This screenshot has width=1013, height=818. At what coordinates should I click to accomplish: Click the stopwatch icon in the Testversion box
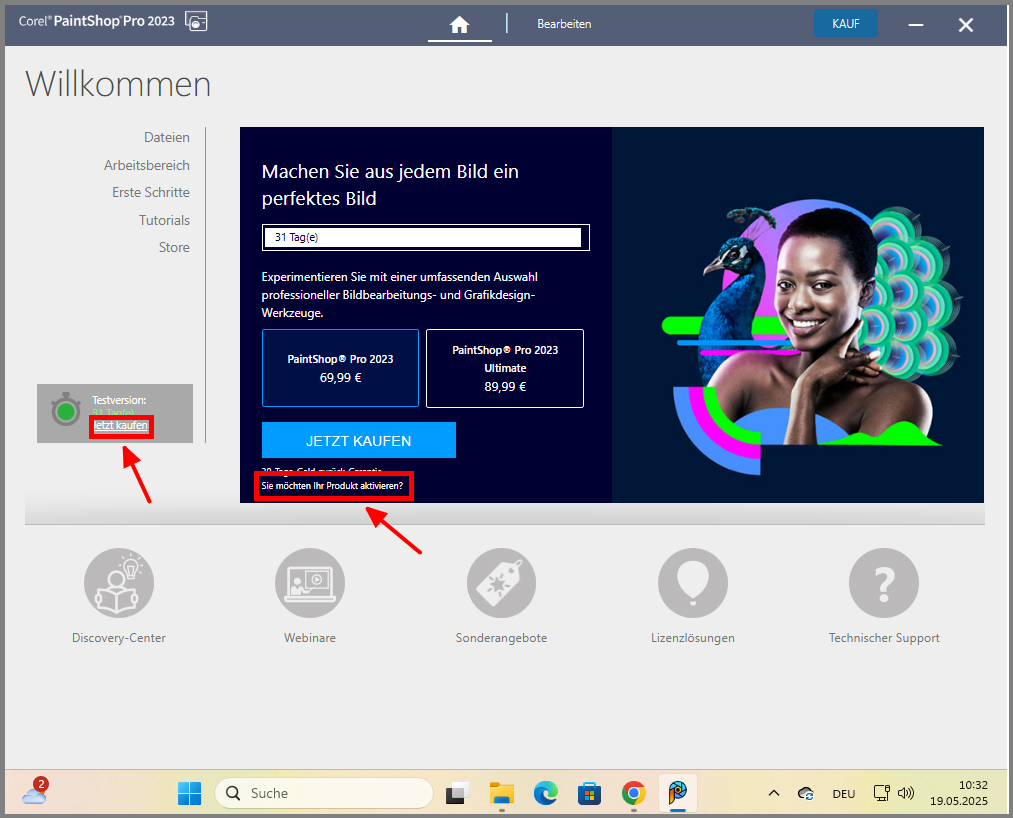[x=65, y=410]
